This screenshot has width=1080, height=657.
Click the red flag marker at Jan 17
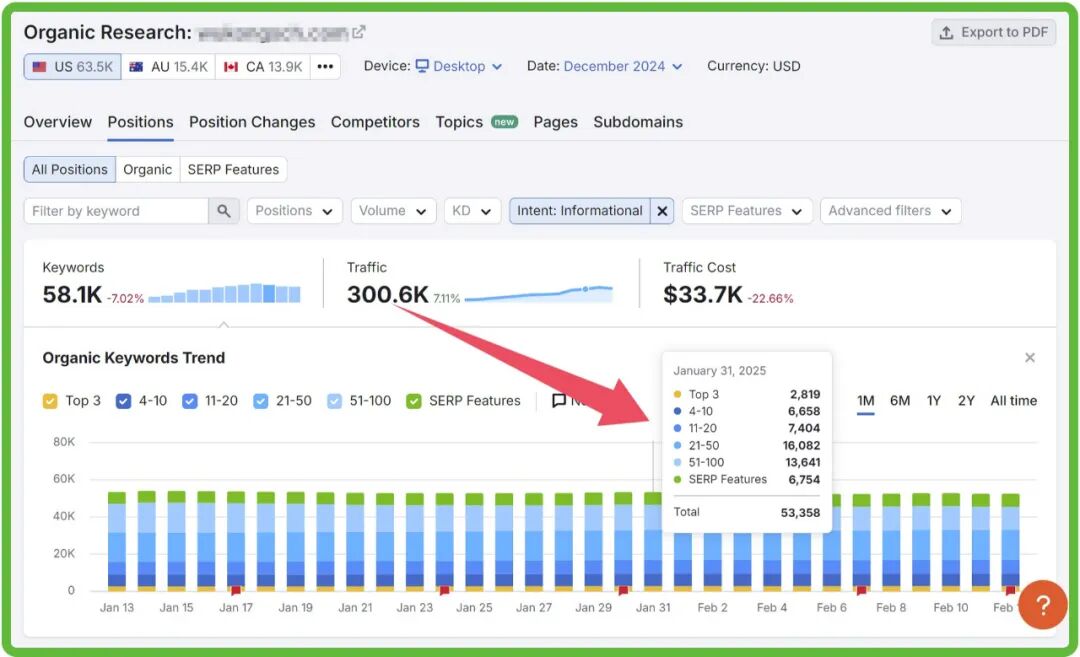coord(236,591)
